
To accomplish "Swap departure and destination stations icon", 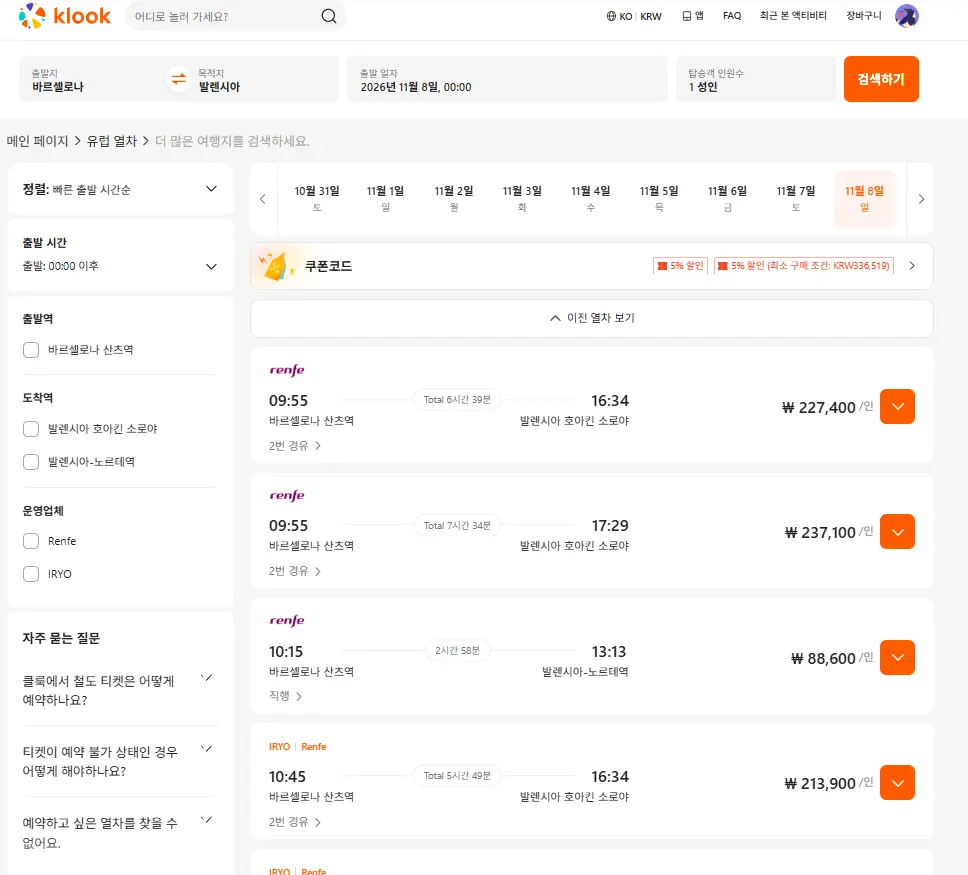I will tap(178, 79).
